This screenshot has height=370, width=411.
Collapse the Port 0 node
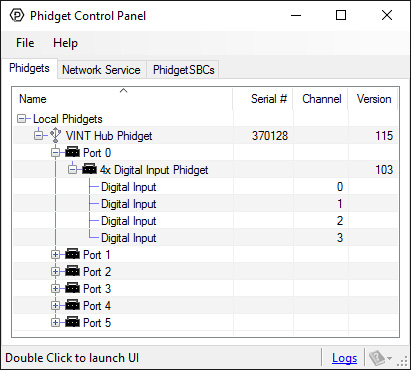coord(55,153)
